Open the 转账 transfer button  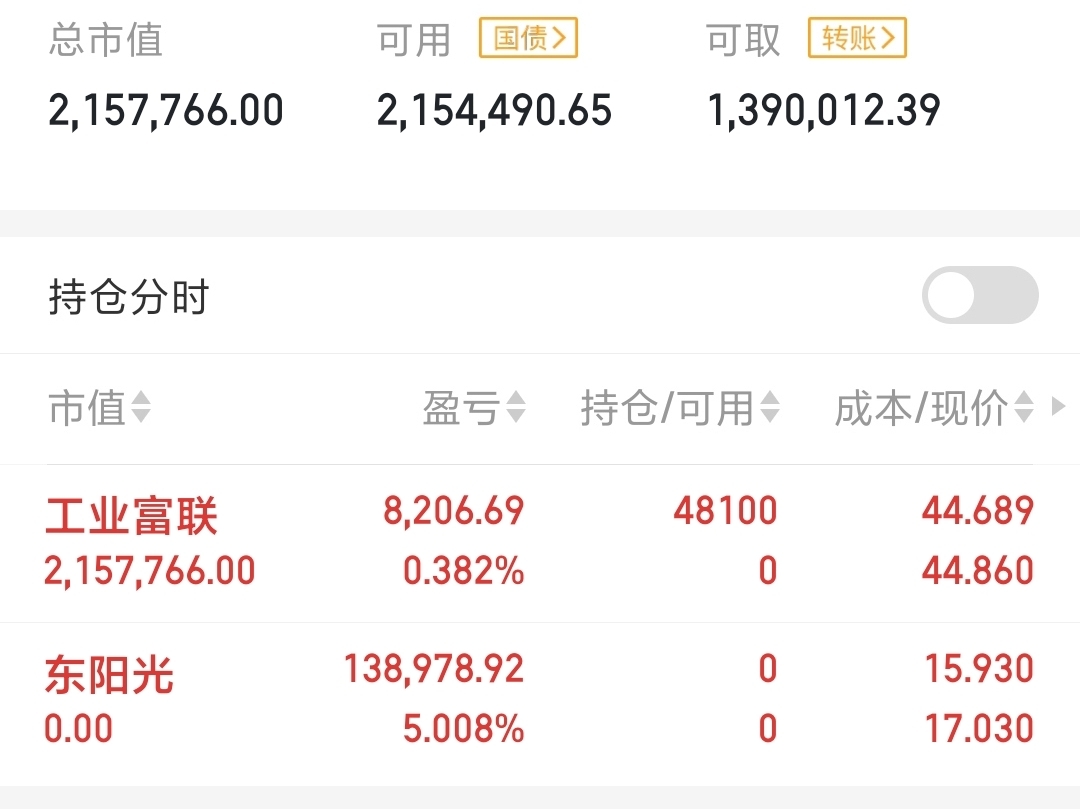[x=857, y=38]
